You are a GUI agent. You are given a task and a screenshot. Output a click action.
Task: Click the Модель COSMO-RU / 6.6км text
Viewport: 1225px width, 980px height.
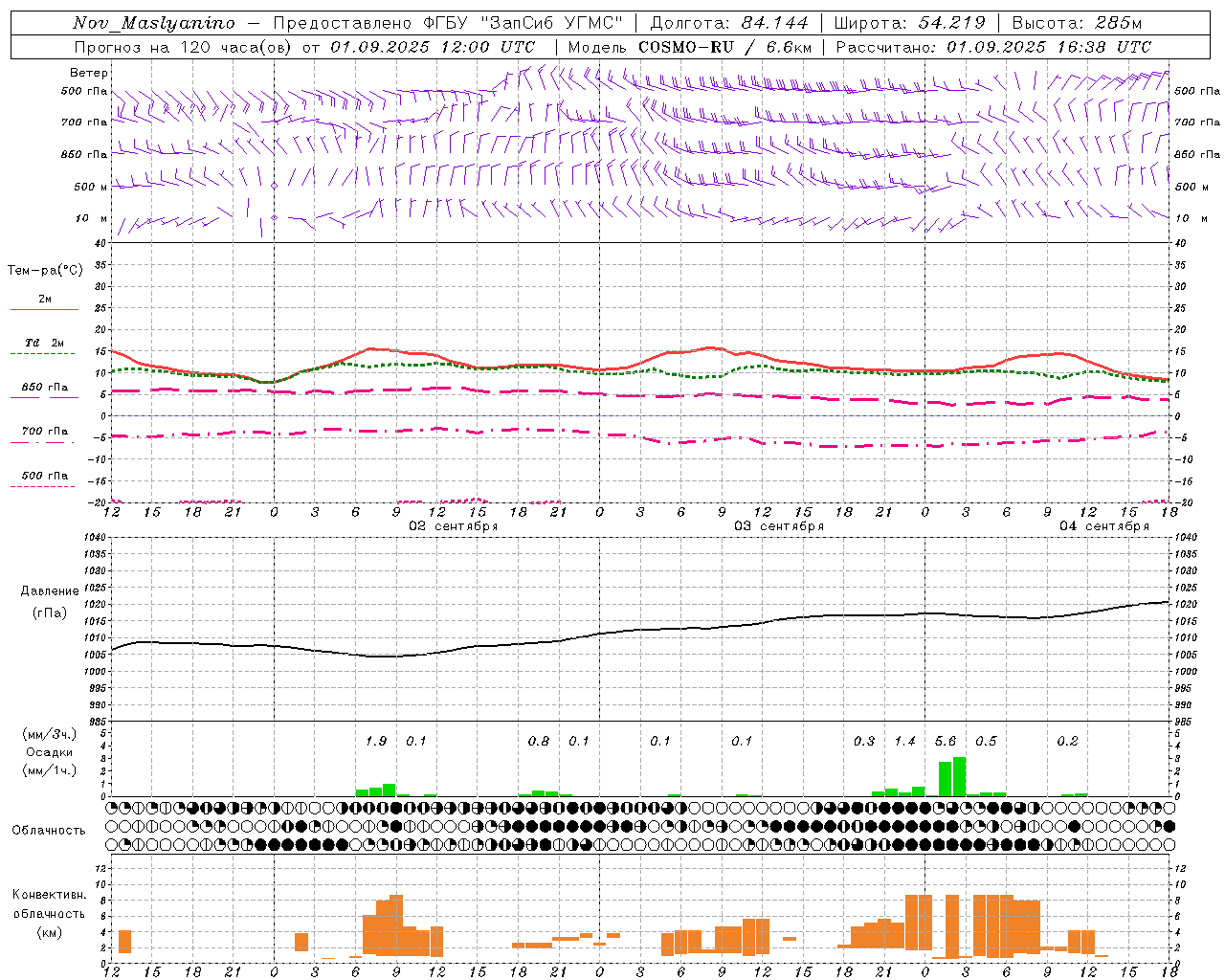(690, 47)
